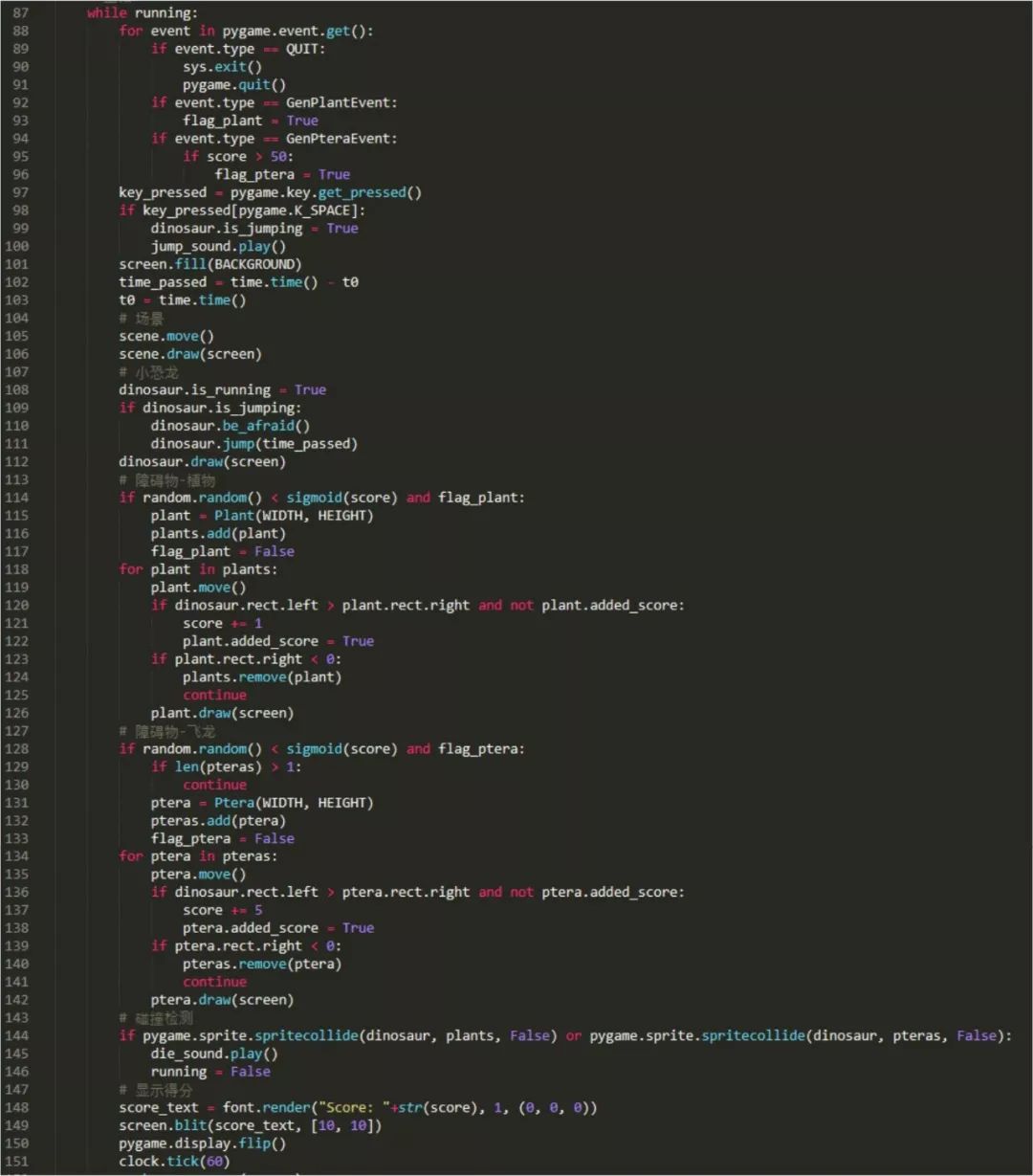This screenshot has height=1176, width=1033.
Task: Click 'pygame.display.flip()' line
Action: coord(203,1143)
